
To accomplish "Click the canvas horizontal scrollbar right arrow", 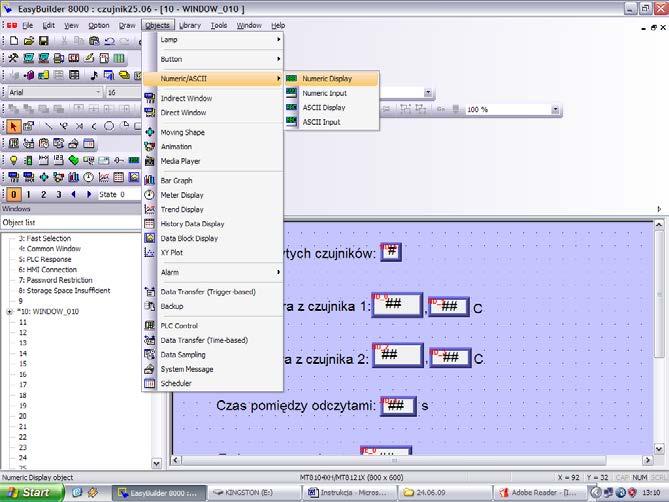I will tap(648, 460).
